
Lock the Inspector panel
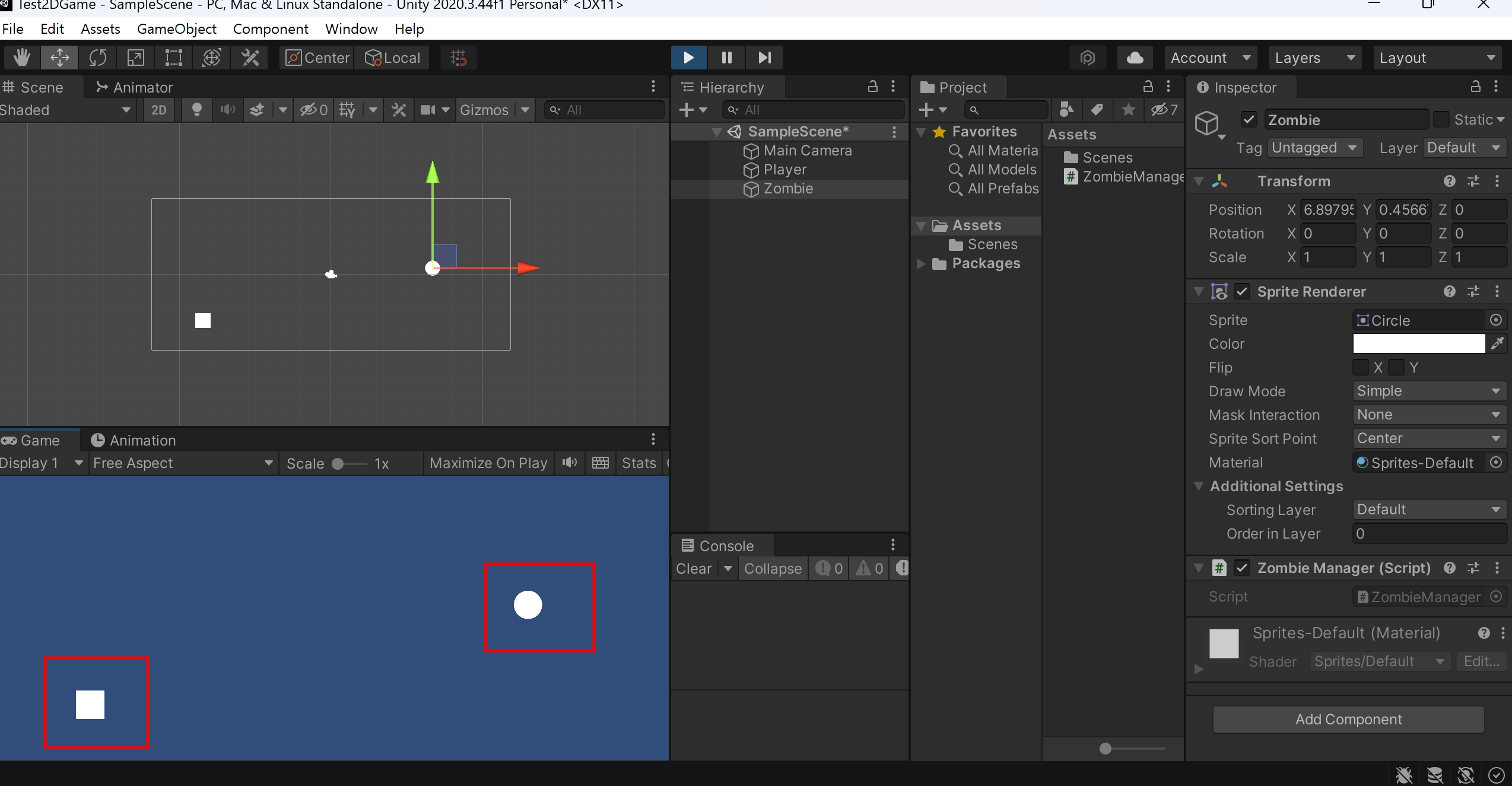(1475, 87)
